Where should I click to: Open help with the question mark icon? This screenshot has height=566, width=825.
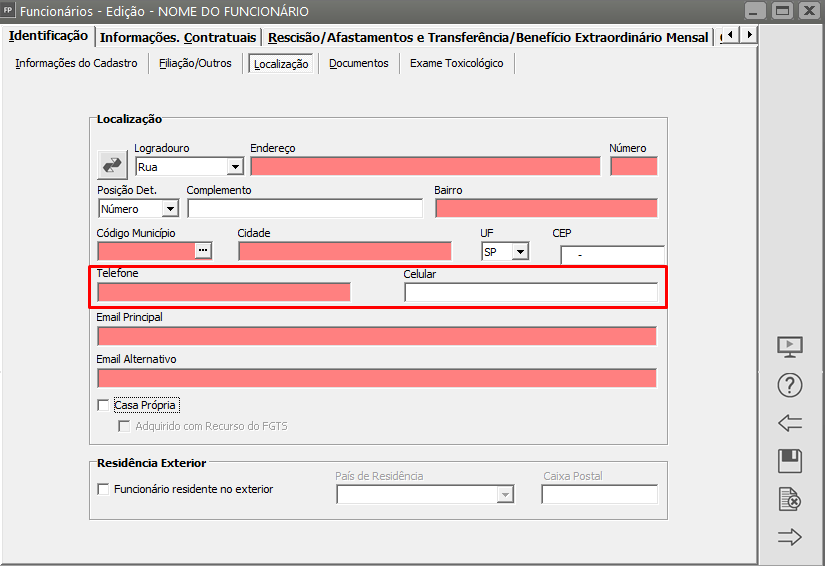(x=790, y=385)
